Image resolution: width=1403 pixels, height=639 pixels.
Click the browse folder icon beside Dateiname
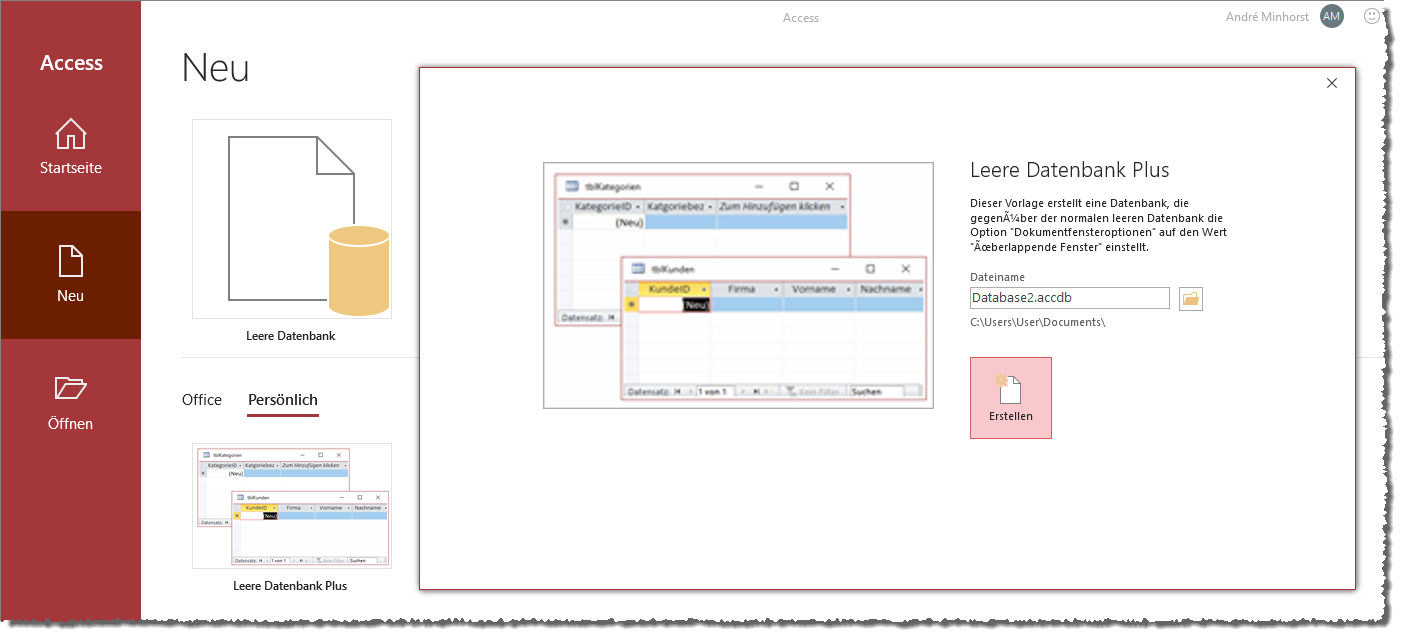point(1190,297)
